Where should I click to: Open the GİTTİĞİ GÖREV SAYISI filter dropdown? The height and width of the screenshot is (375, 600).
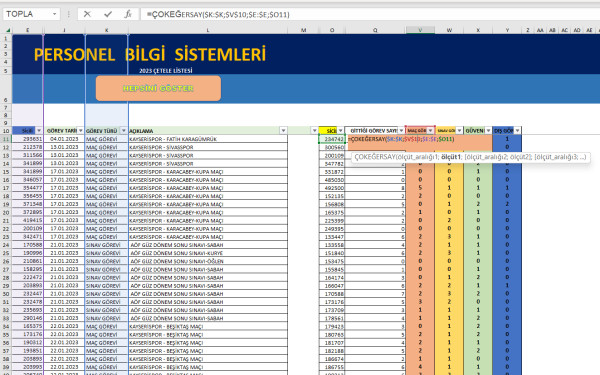click(x=401, y=130)
